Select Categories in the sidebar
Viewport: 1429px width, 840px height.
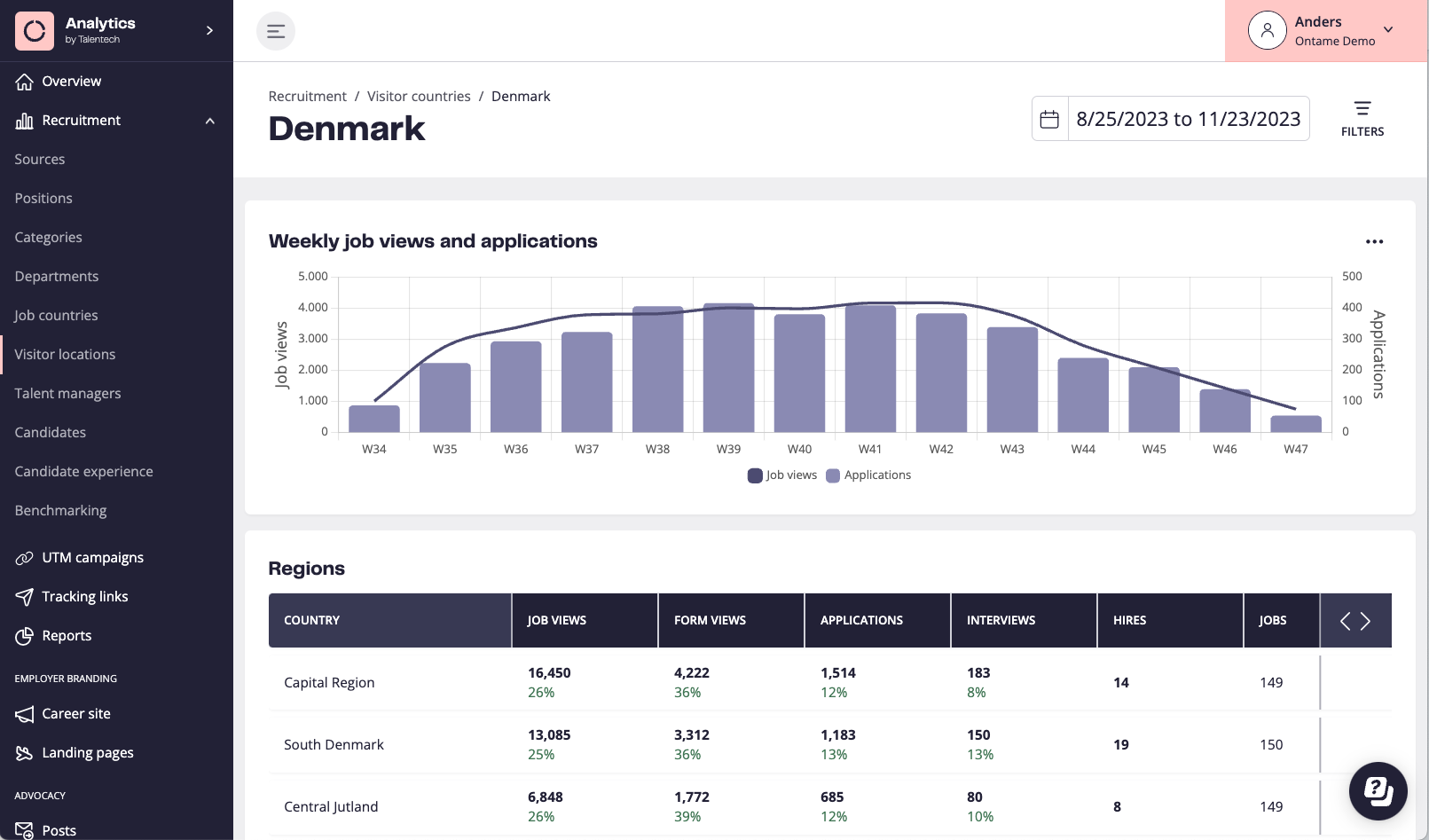click(x=48, y=238)
